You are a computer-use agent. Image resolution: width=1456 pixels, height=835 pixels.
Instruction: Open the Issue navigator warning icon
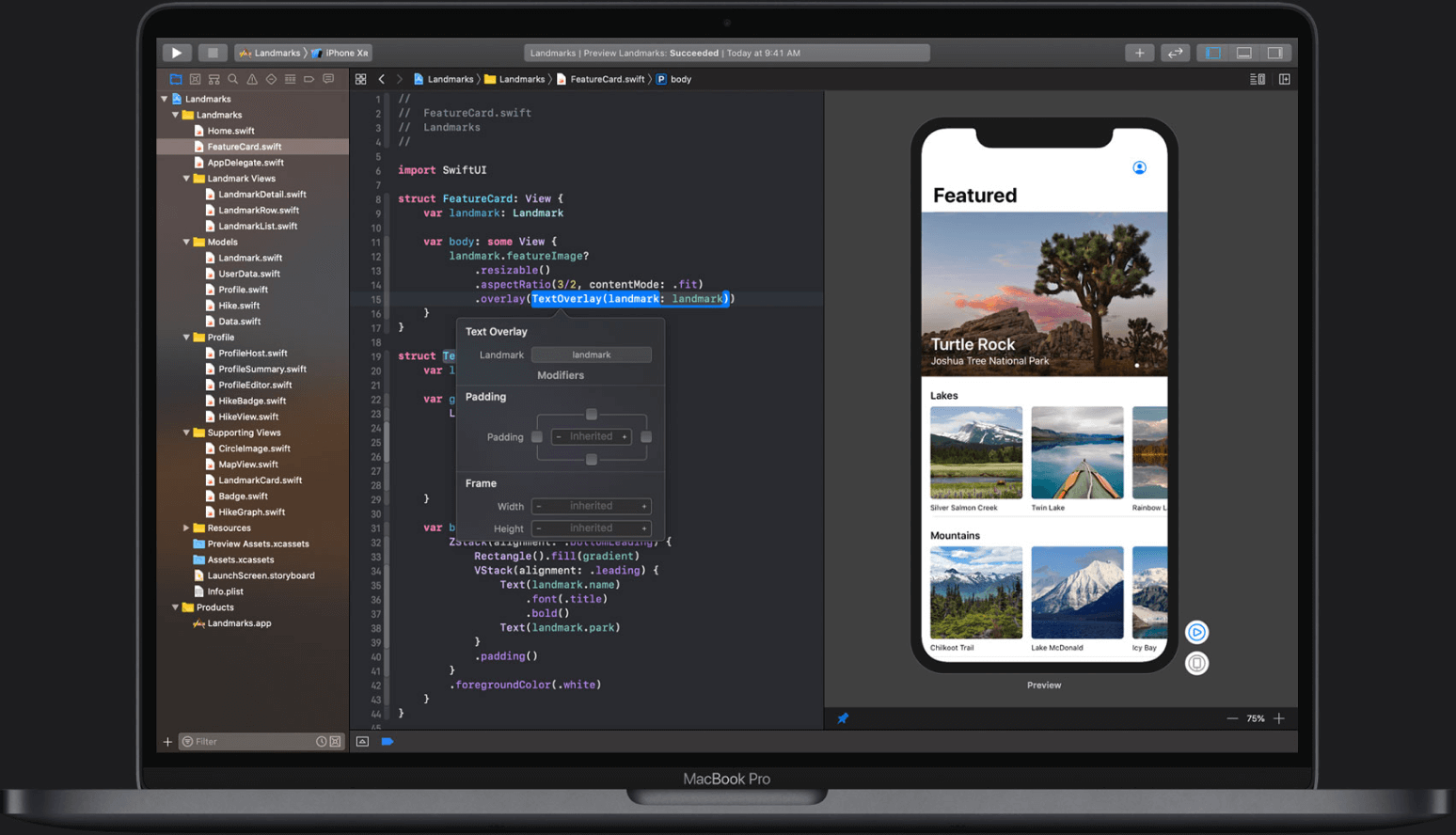252,80
